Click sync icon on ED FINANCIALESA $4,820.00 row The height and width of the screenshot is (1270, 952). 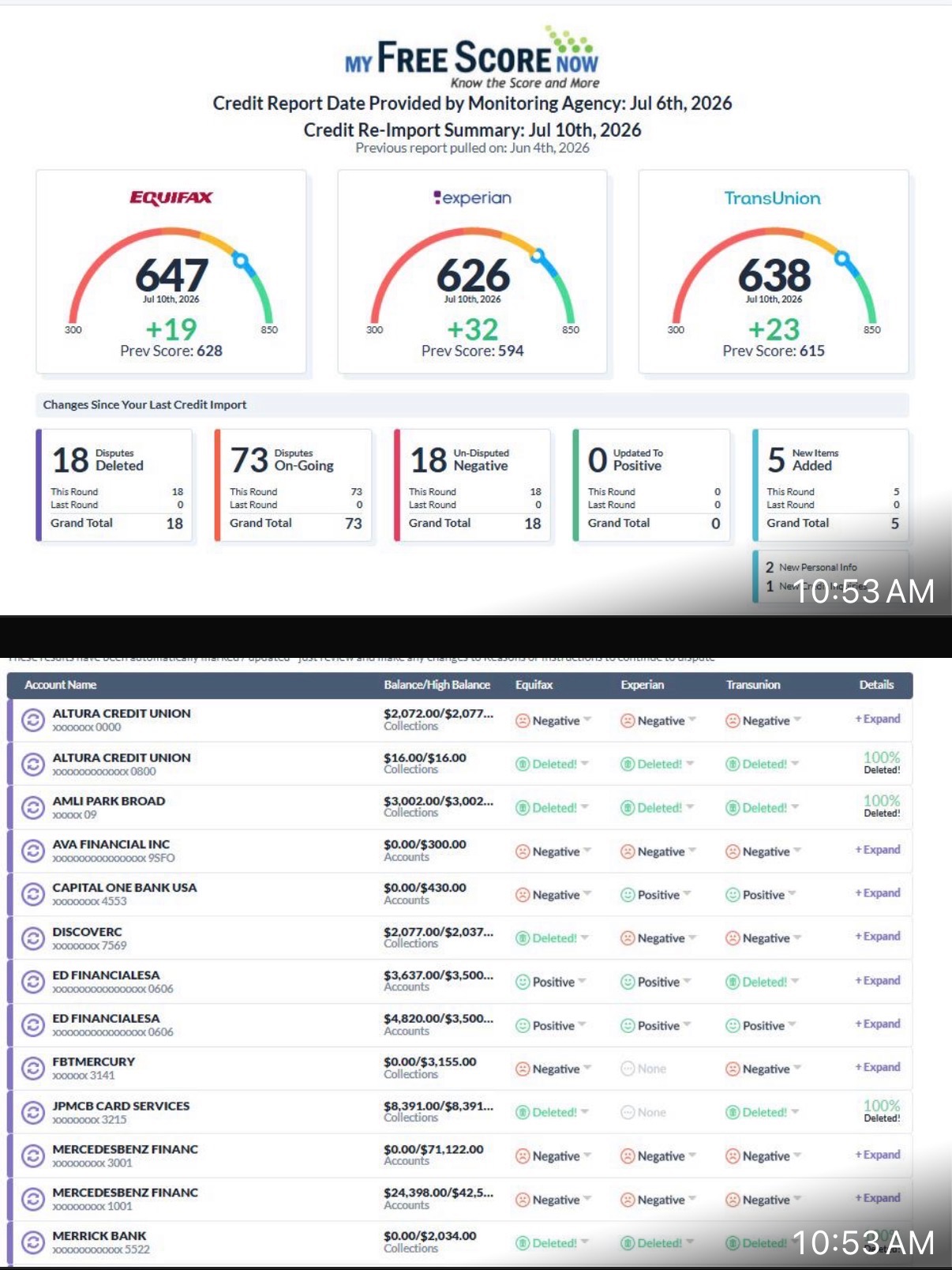point(33,1025)
